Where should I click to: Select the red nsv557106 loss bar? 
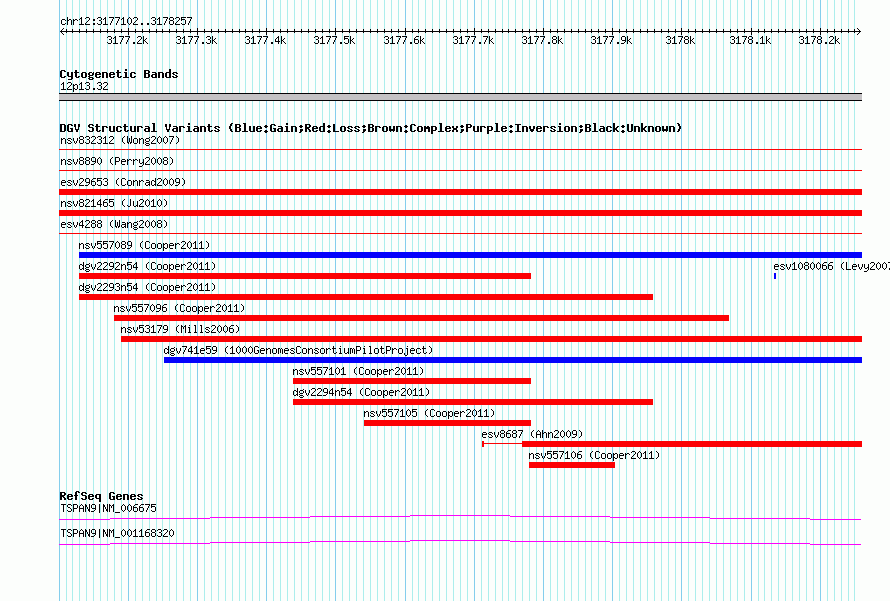click(572, 465)
